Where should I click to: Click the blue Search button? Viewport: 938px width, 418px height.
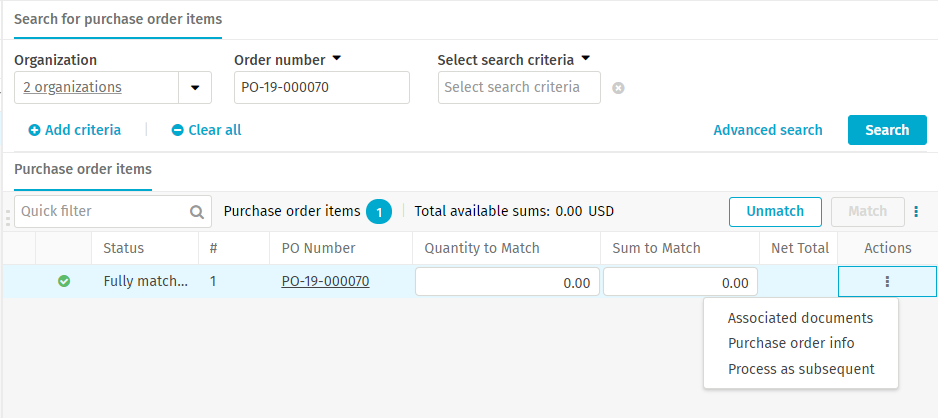pos(887,130)
